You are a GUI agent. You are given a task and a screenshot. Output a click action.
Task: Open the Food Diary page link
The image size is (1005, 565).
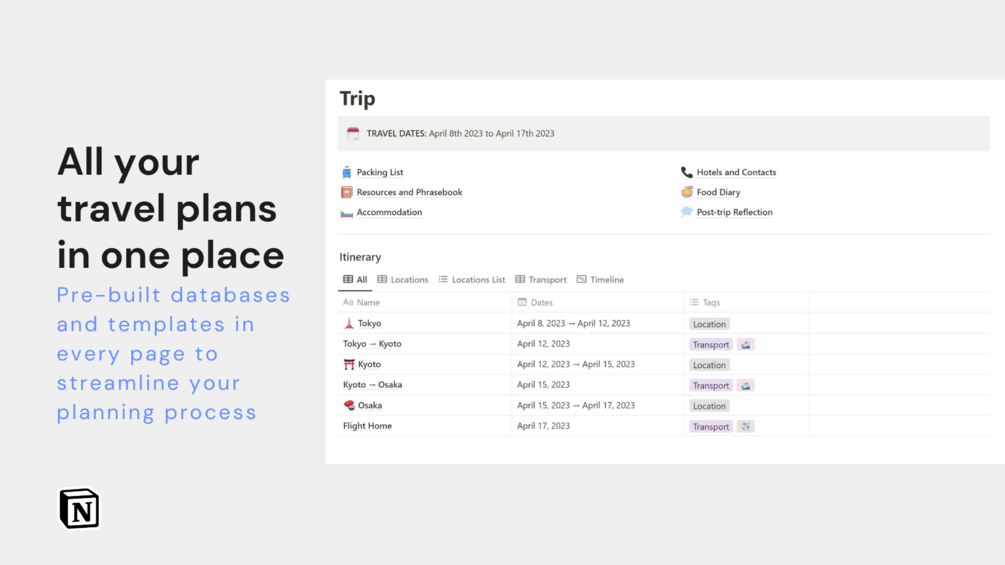click(x=718, y=192)
